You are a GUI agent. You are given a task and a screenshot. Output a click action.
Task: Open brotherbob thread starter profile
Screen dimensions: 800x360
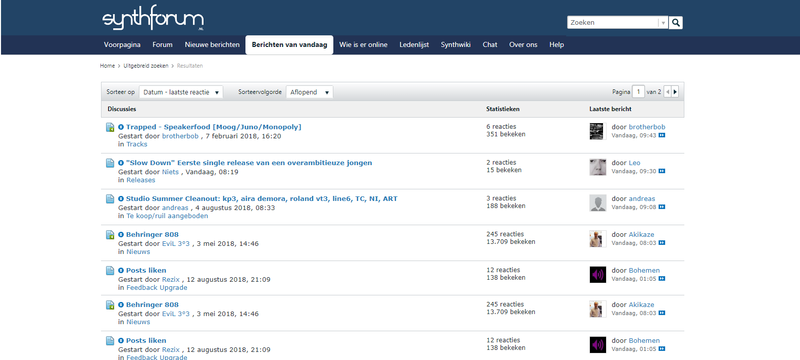pos(180,136)
